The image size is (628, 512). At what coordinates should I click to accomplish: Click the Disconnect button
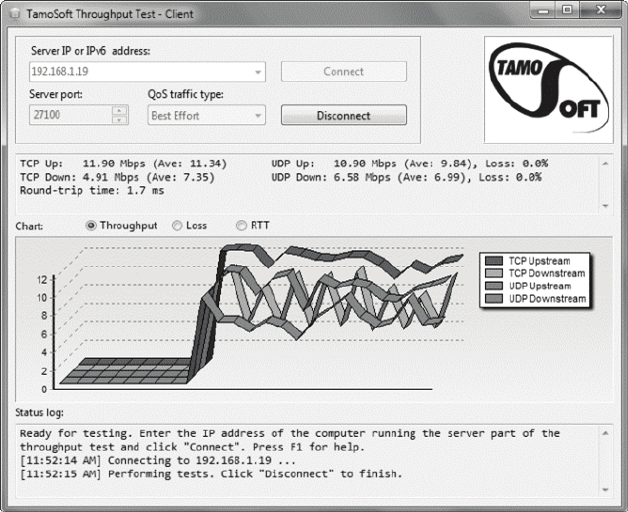[x=344, y=115]
